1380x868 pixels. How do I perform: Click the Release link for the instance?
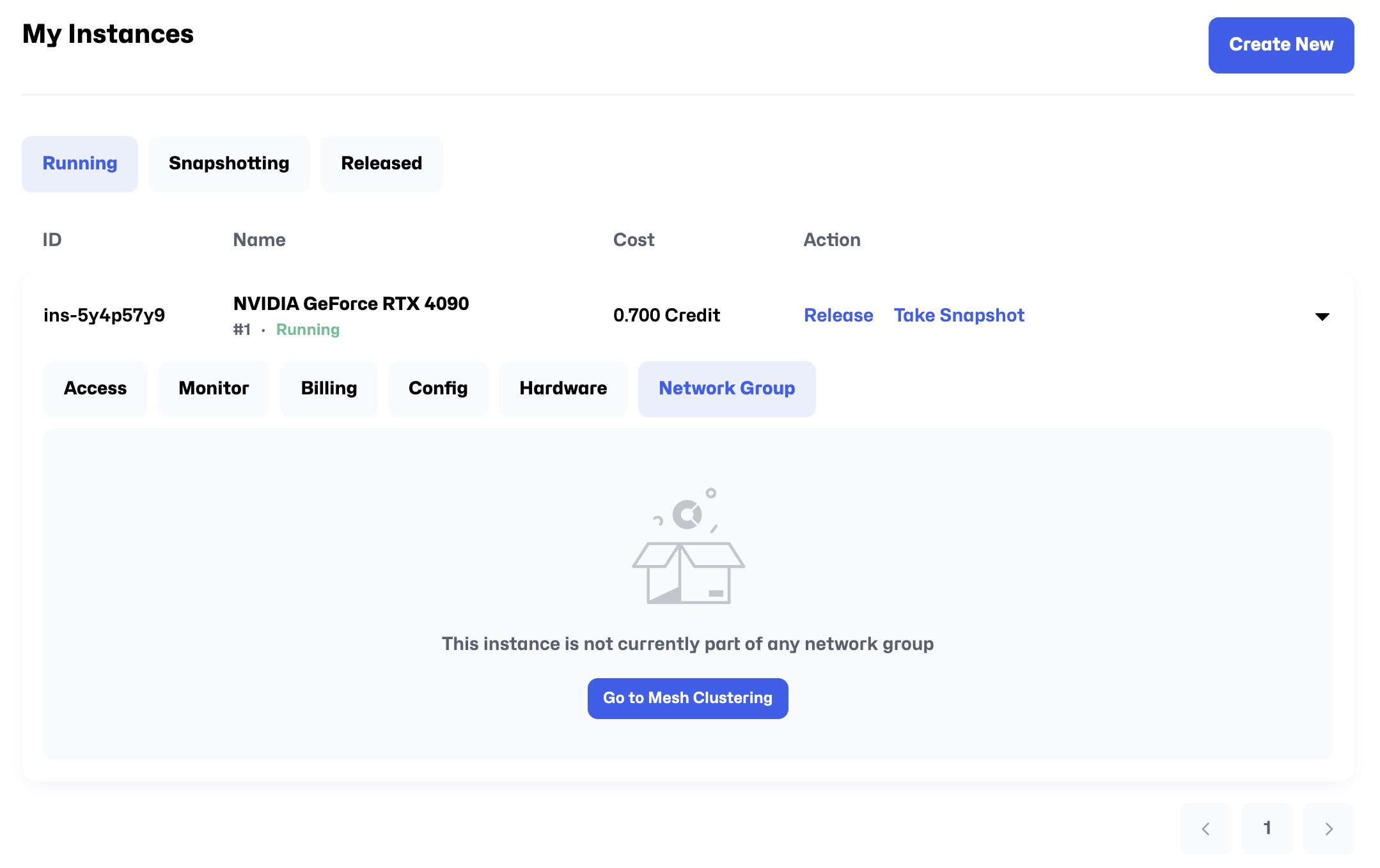pos(838,315)
